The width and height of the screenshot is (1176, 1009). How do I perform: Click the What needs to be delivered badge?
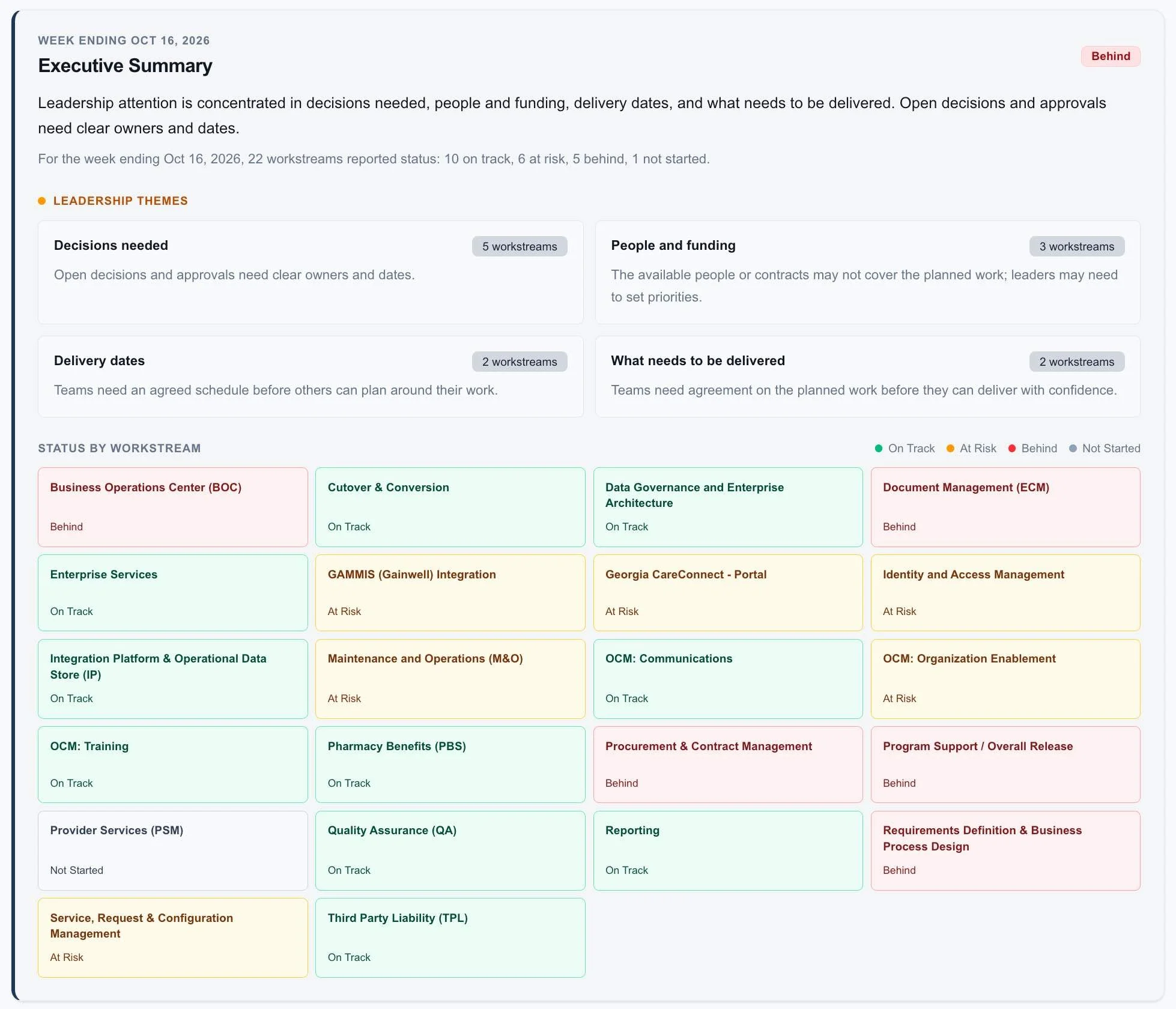(x=1076, y=362)
